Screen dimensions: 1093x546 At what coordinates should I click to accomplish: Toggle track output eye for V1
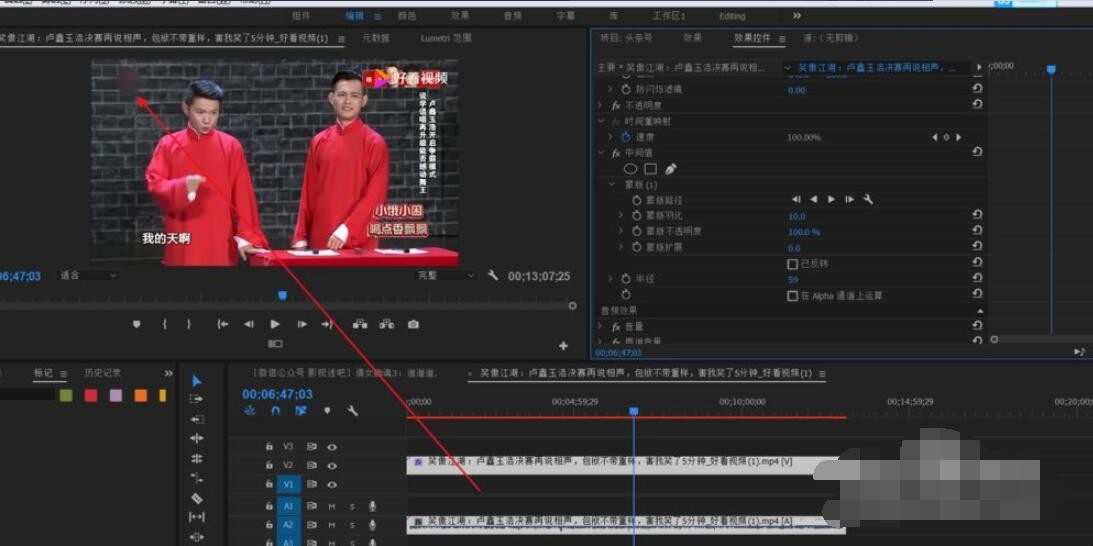coord(333,484)
